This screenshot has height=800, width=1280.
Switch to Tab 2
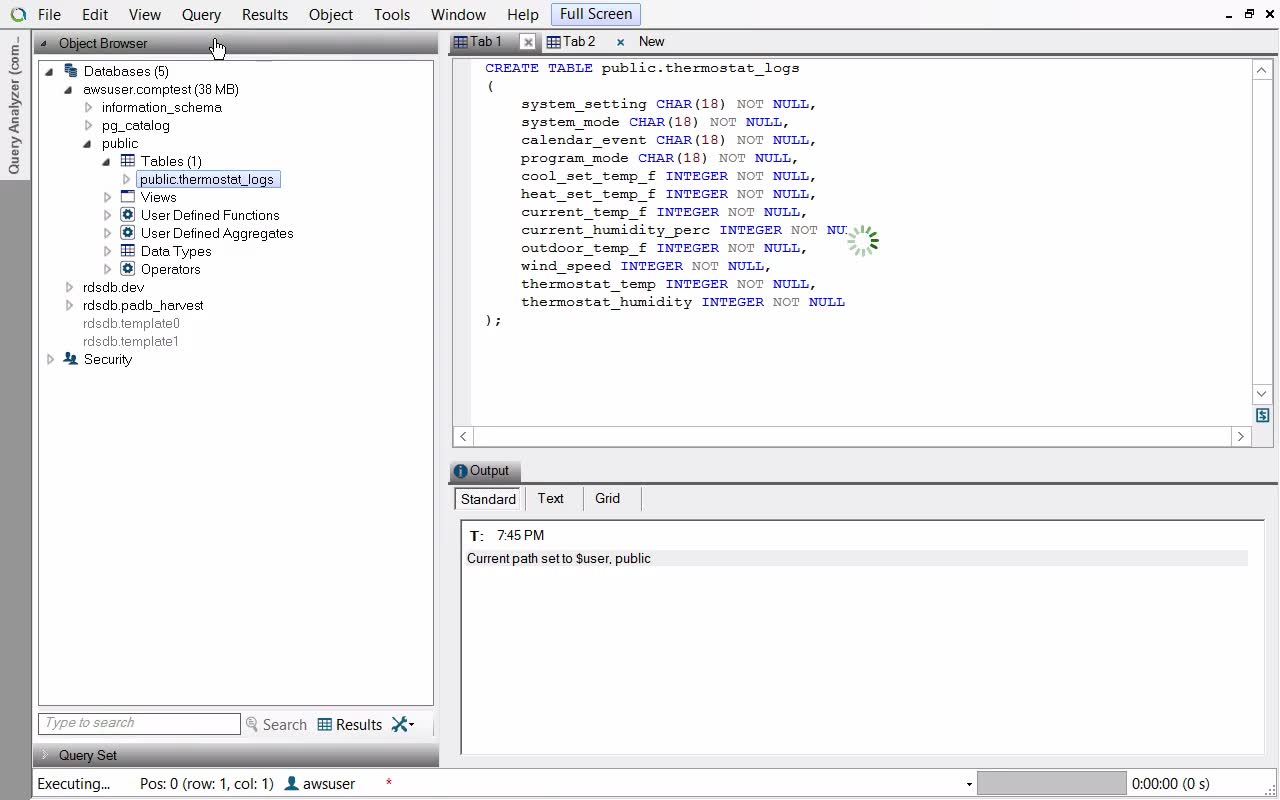(571, 42)
